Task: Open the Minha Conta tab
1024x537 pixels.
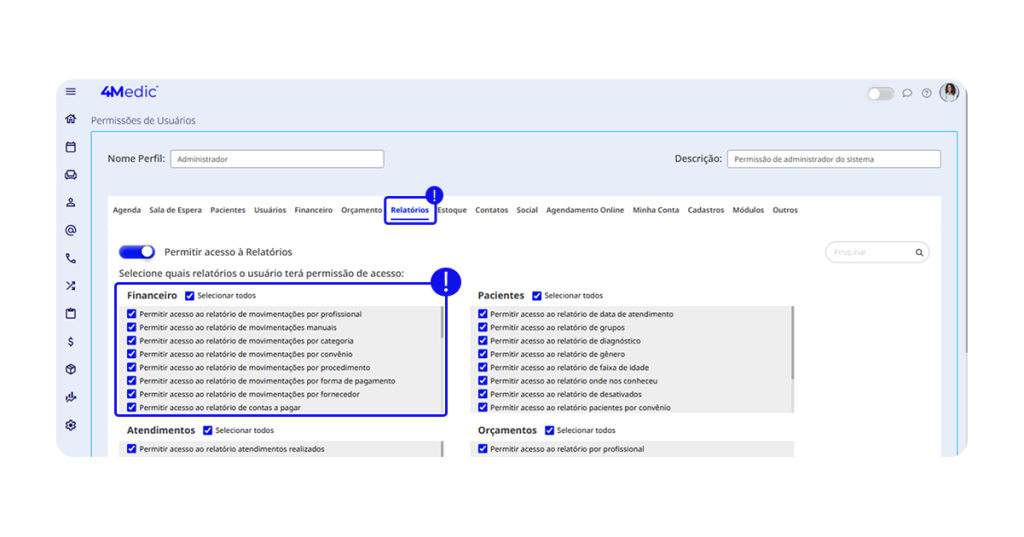Action: [656, 210]
